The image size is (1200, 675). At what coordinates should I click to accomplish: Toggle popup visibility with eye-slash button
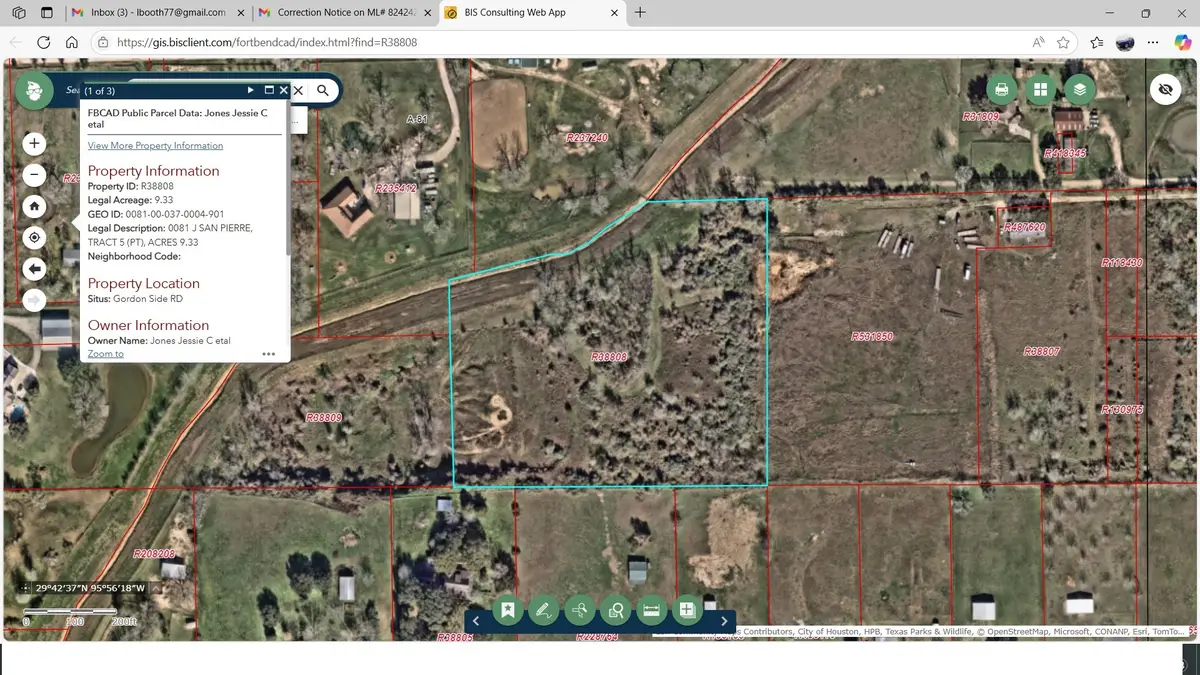pos(1165,89)
